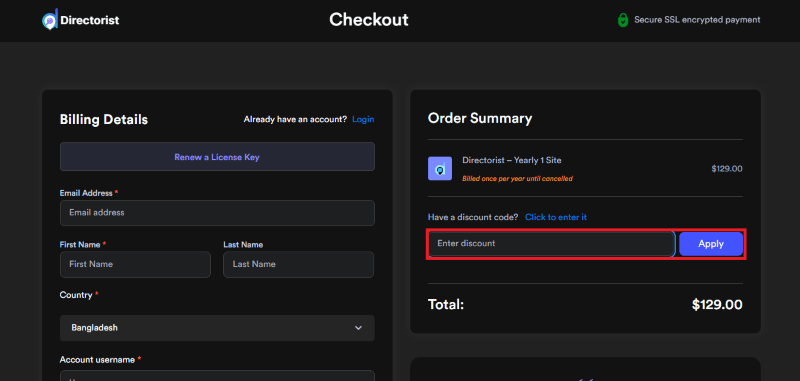Focus the First Name input field
The image size is (800, 381).
(135, 264)
